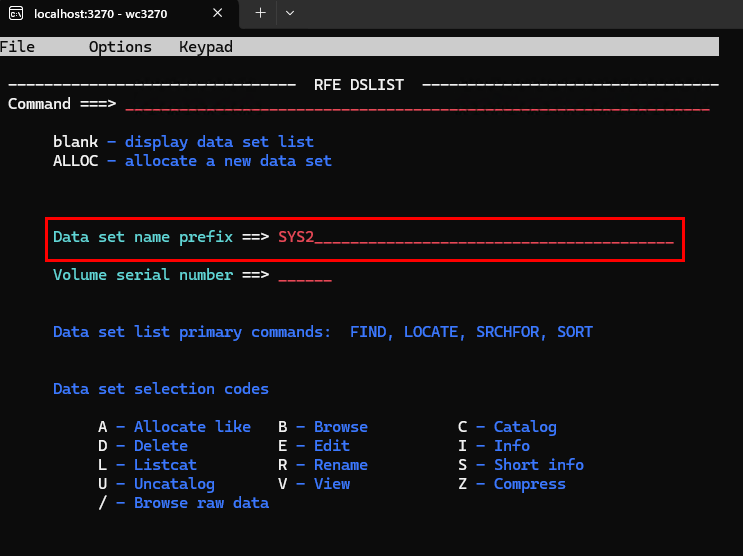Click the 'Data set name prefix' label
This screenshot has height=556, width=743.
pyautogui.click(x=143, y=237)
